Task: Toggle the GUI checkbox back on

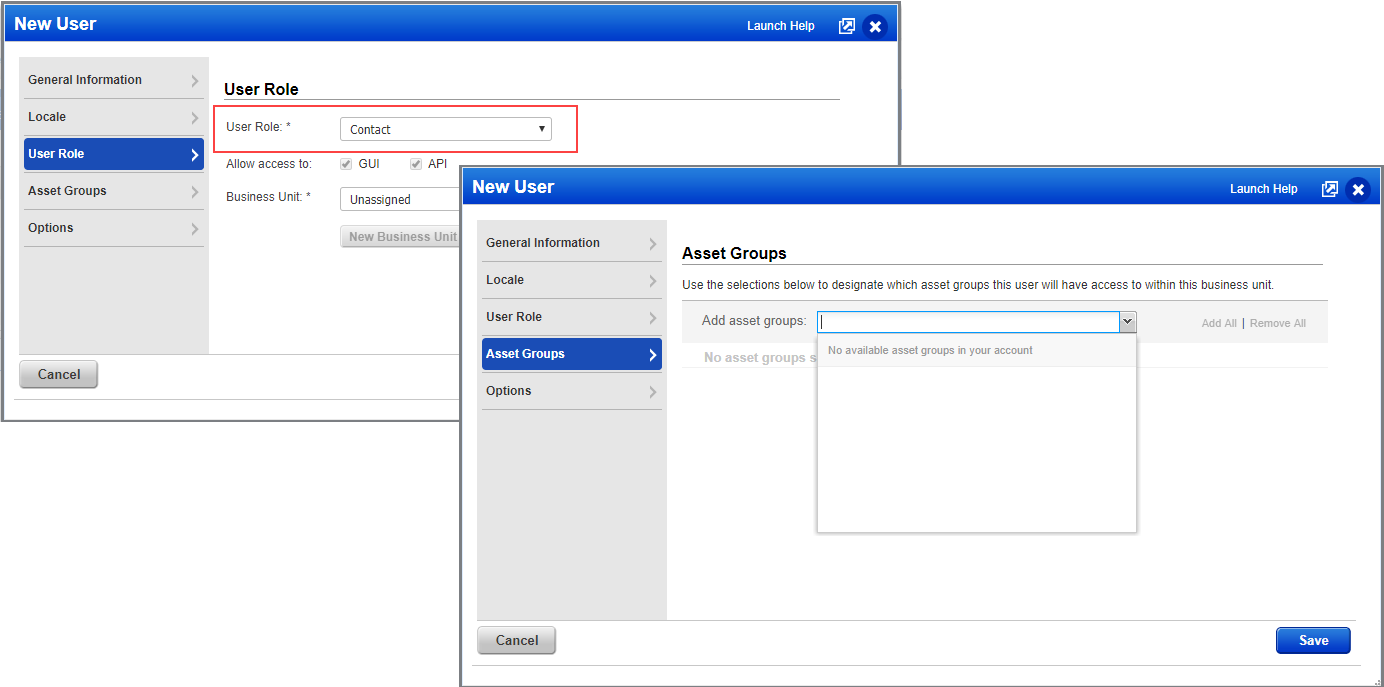Action: tap(345, 163)
